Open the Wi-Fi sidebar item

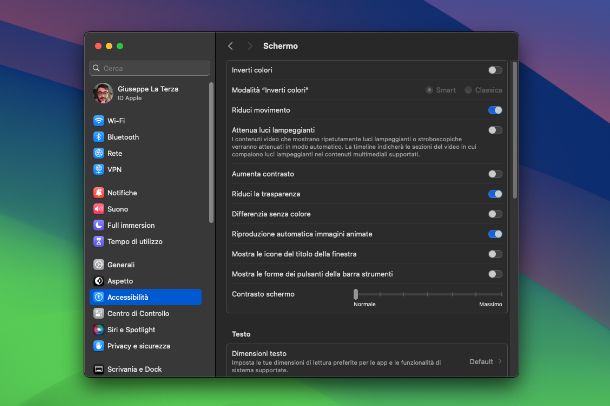(x=146, y=121)
